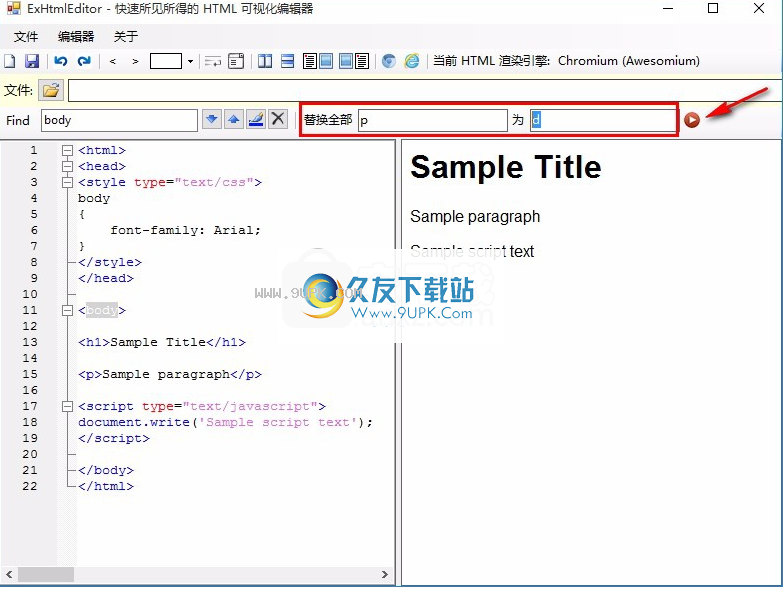The height and width of the screenshot is (592, 783).
Task: Click the '>' tag insert button
Action: point(135,61)
